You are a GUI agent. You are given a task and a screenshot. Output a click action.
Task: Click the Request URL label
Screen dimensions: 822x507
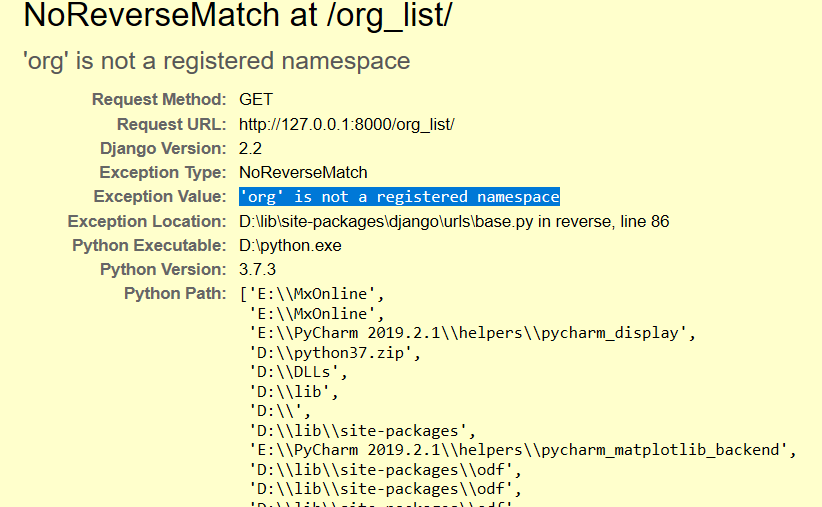(x=171, y=124)
